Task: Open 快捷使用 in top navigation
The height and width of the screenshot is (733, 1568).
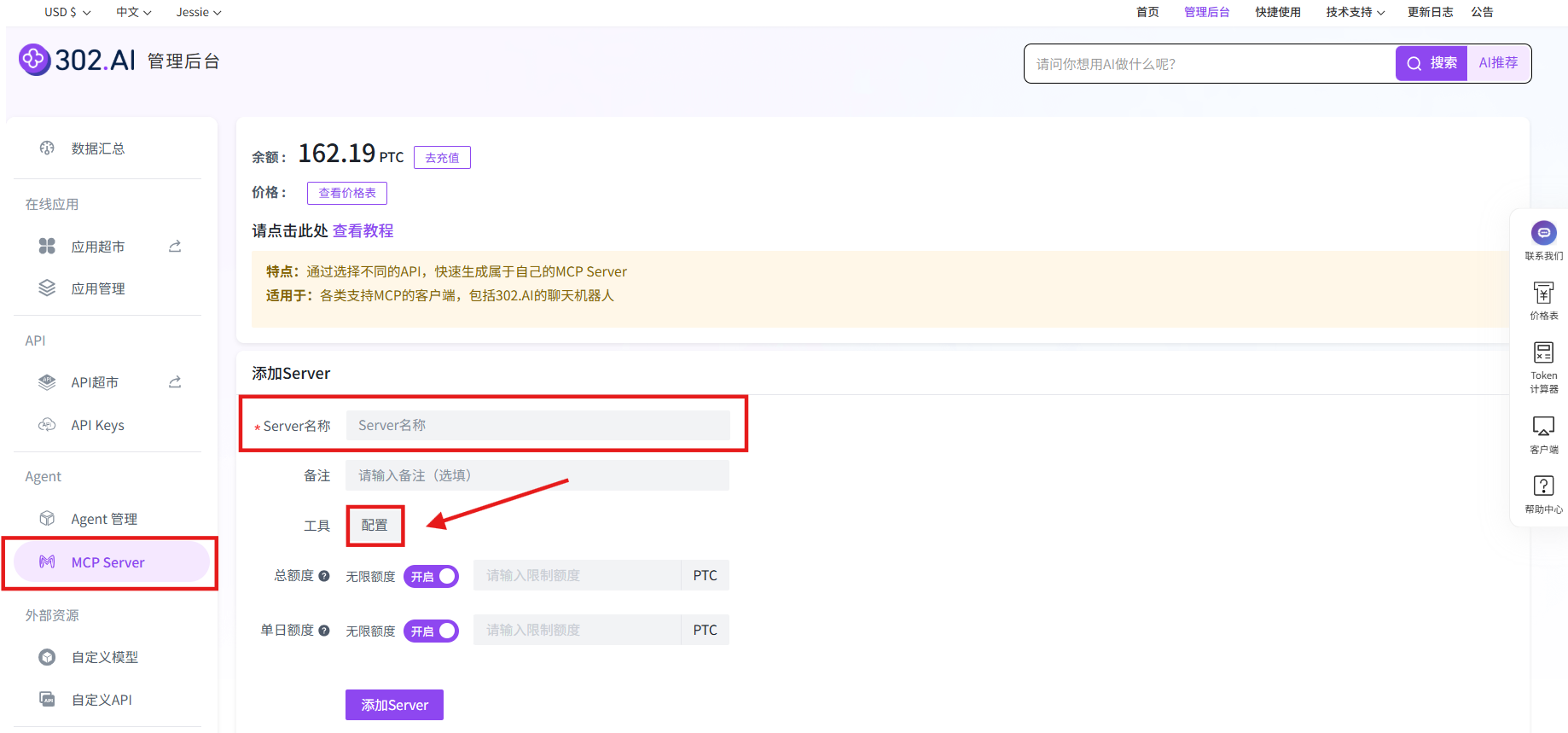Action: coord(1278,12)
